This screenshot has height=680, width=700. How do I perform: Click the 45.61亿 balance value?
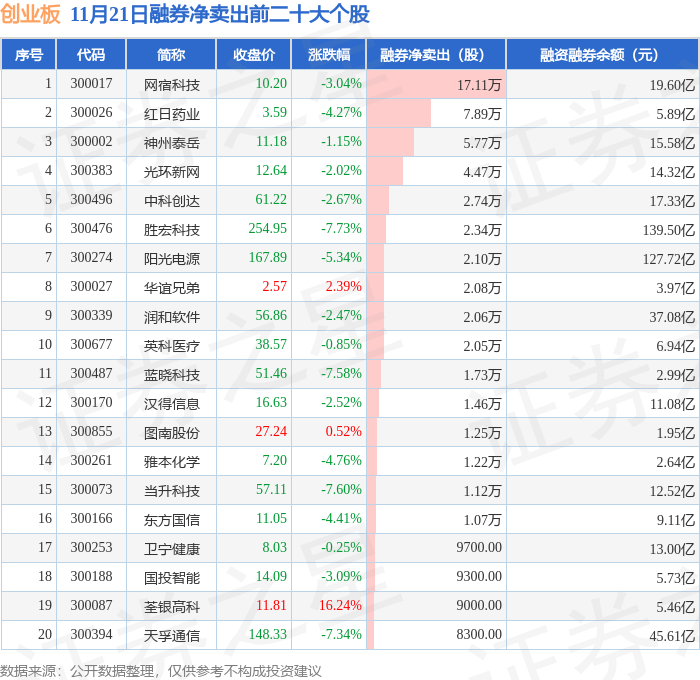(x=672, y=636)
